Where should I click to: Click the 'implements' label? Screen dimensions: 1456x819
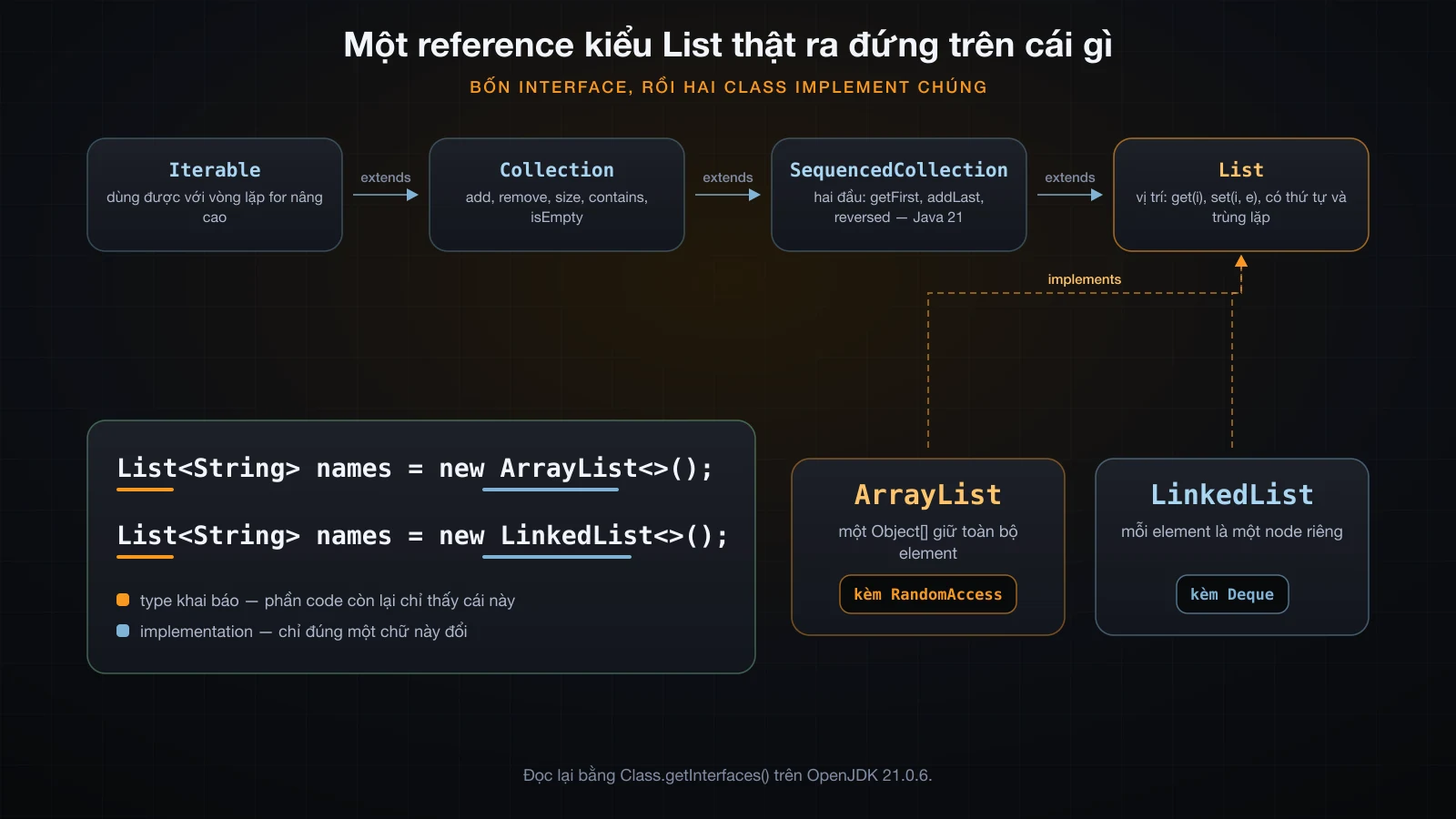(1085, 279)
